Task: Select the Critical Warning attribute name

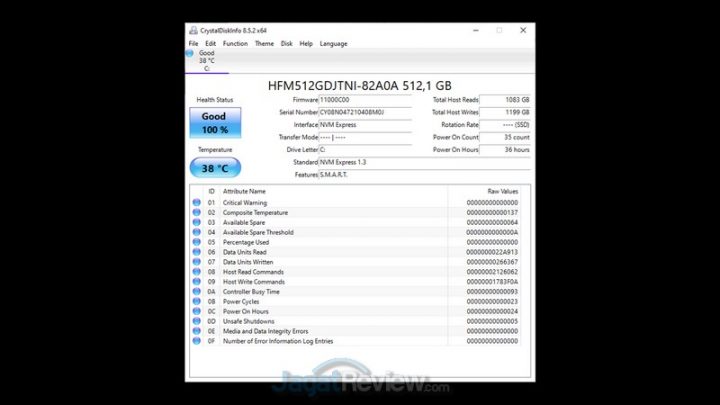Action: click(x=245, y=202)
